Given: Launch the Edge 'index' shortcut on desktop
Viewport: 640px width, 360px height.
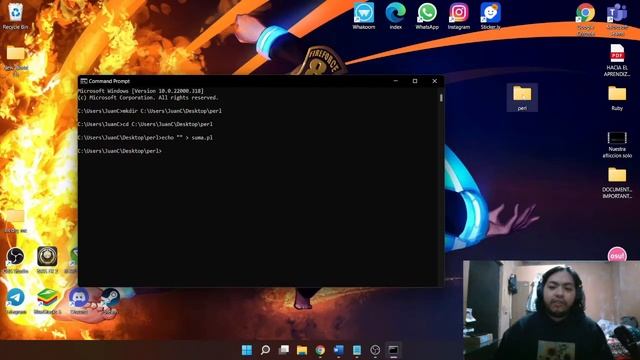Looking at the screenshot, I should pyautogui.click(x=396, y=16).
